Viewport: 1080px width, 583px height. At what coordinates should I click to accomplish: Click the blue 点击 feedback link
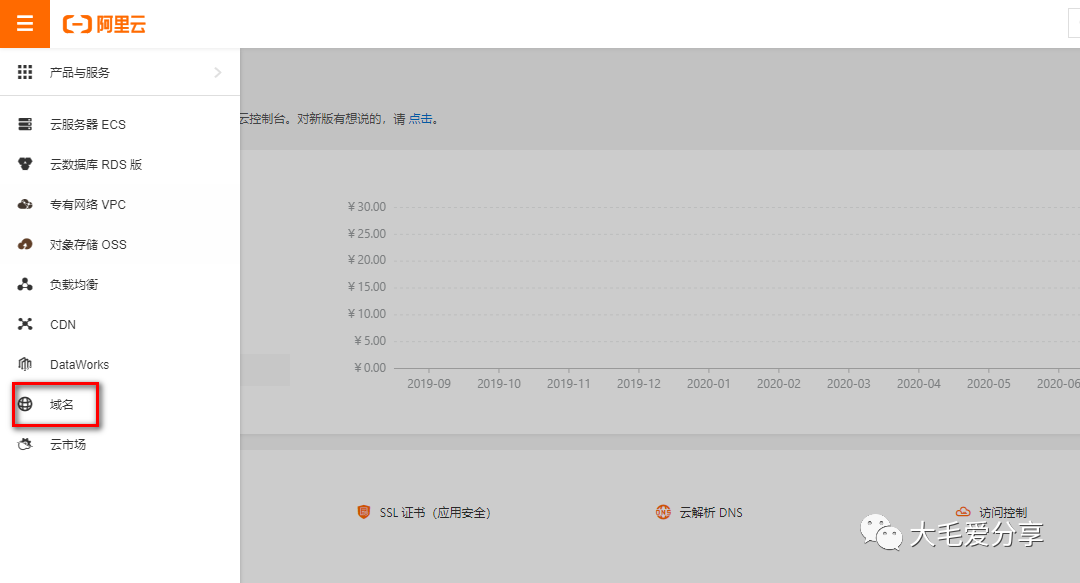tap(420, 119)
